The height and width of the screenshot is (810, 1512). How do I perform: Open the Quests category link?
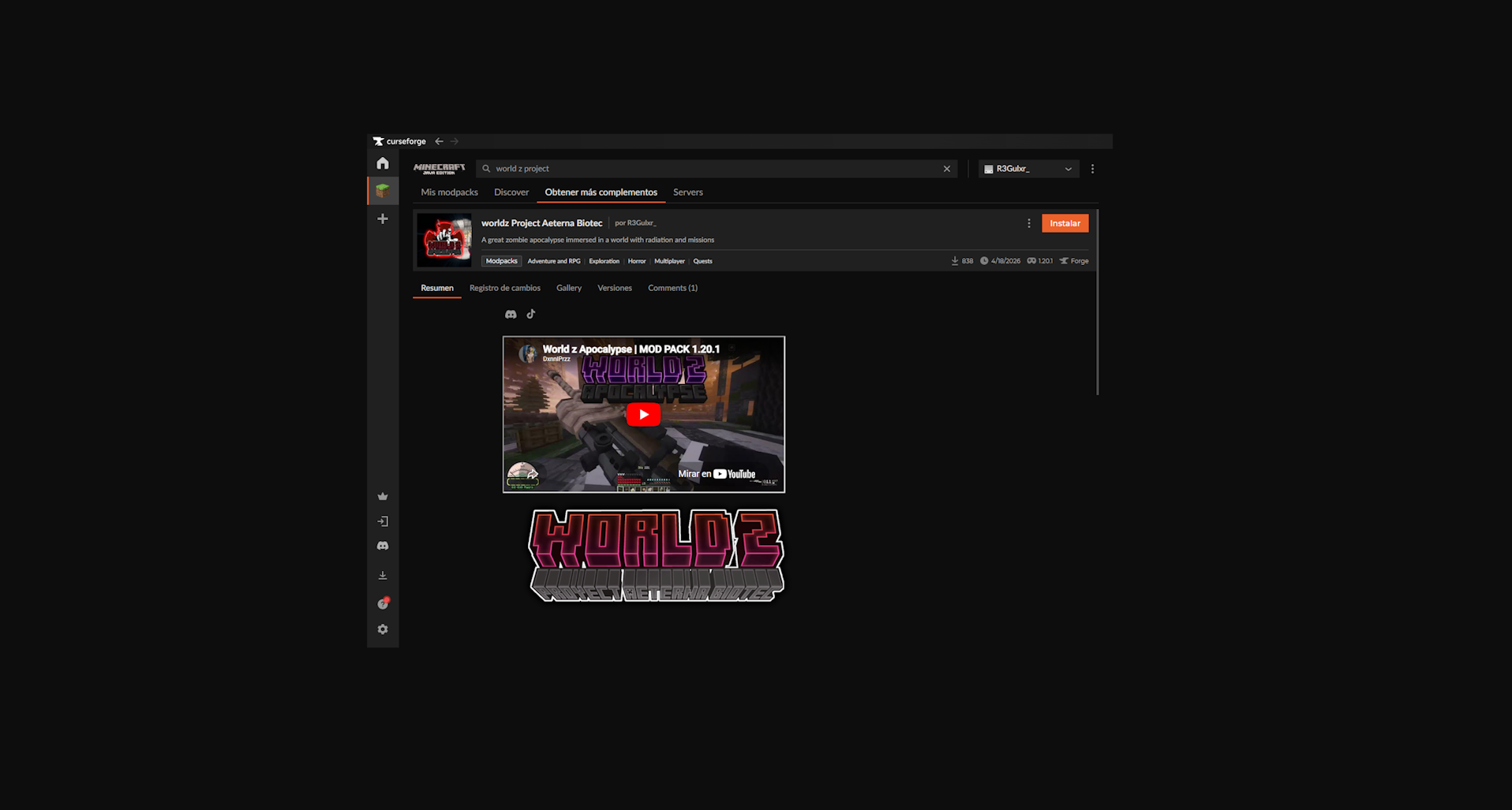(703, 261)
